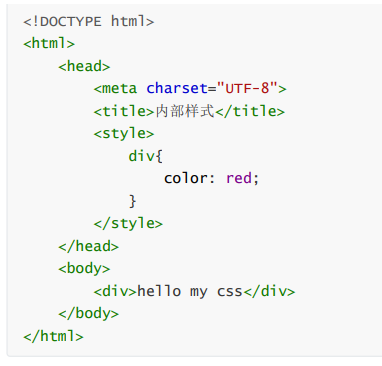Click the opening html tag
The width and height of the screenshot is (382, 366).
[x=49, y=44]
